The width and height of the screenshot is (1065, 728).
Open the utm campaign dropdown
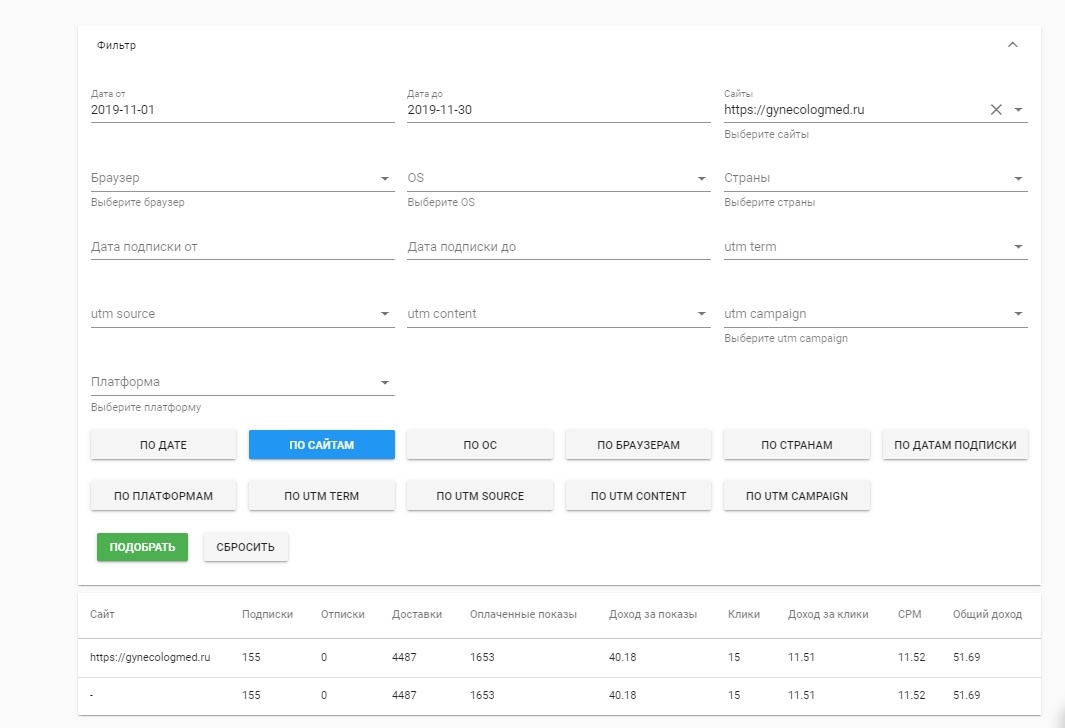coord(876,314)
